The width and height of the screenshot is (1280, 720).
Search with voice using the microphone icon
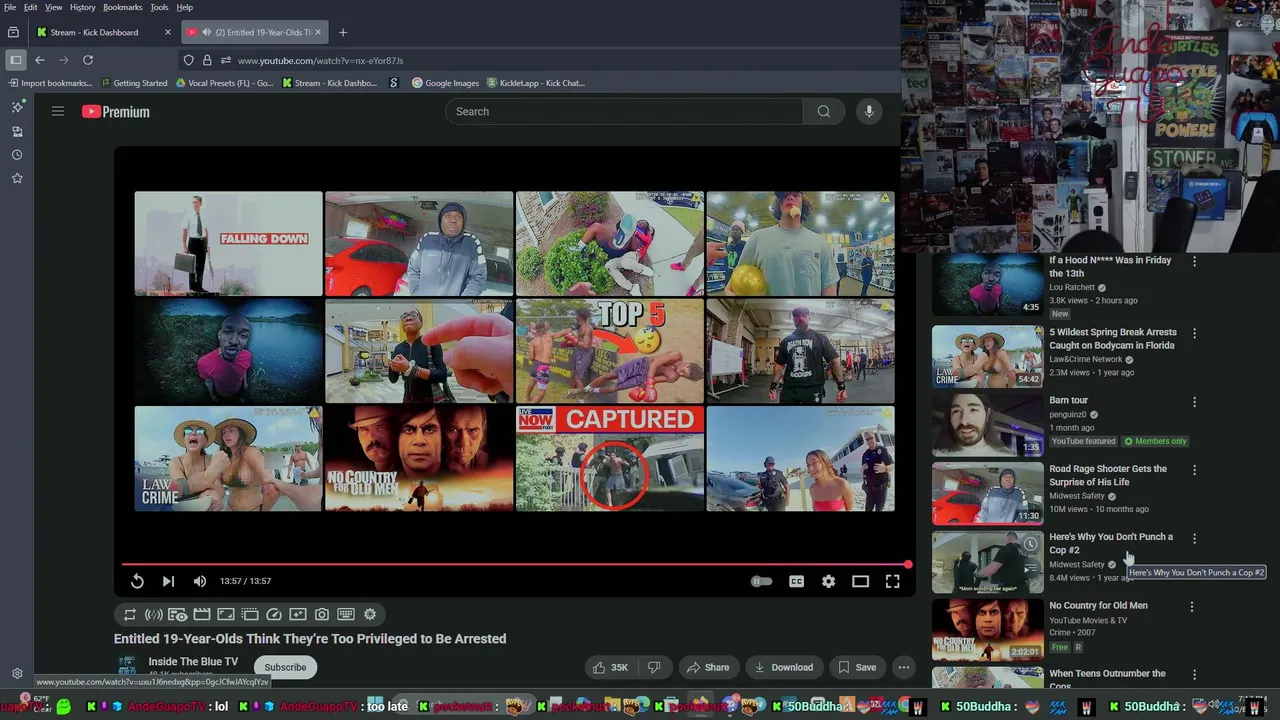coord(869,111)
